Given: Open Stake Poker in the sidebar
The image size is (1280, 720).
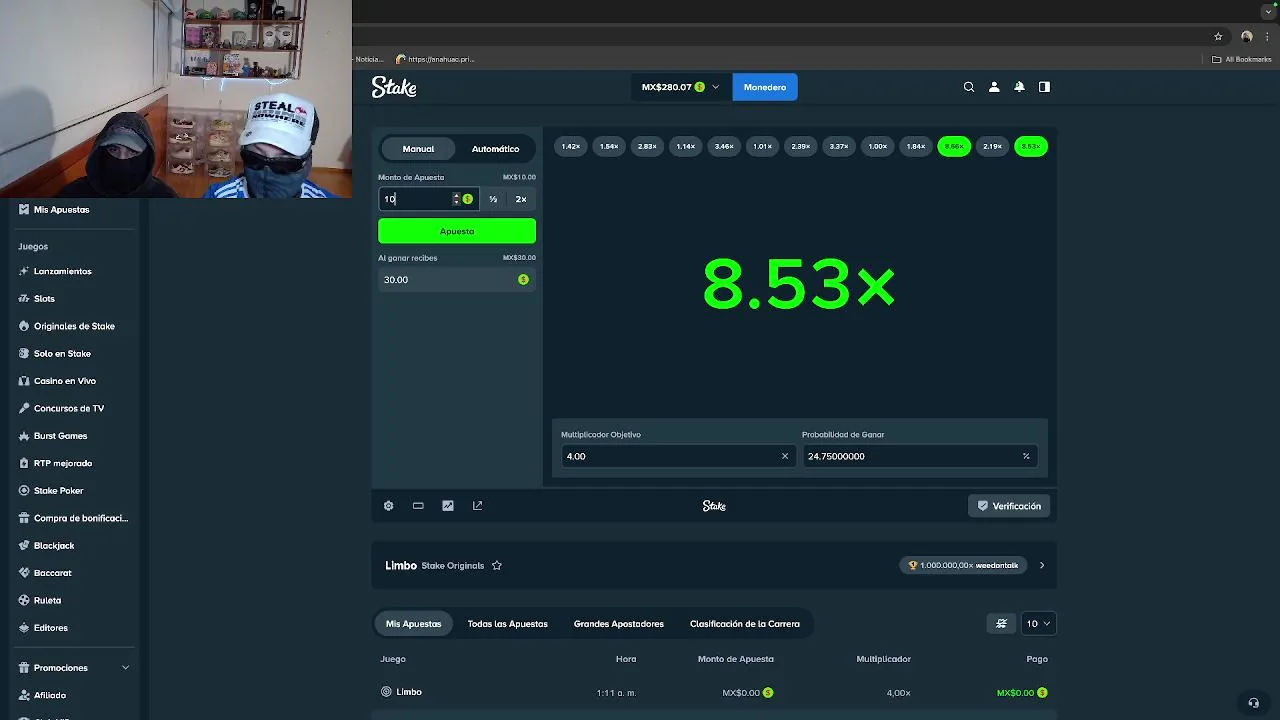Looking at the screenshot, I should pyautogui.click(x=58, y=491).
